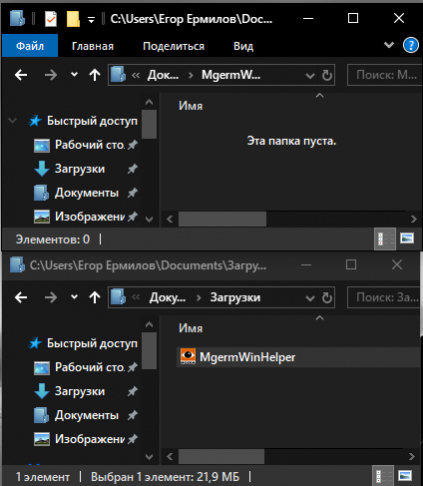The height and width of the screenshot is (486, 423).
Task: Collapse Быстрый доступ in top navigation pane
Action: tap(13, 121)
